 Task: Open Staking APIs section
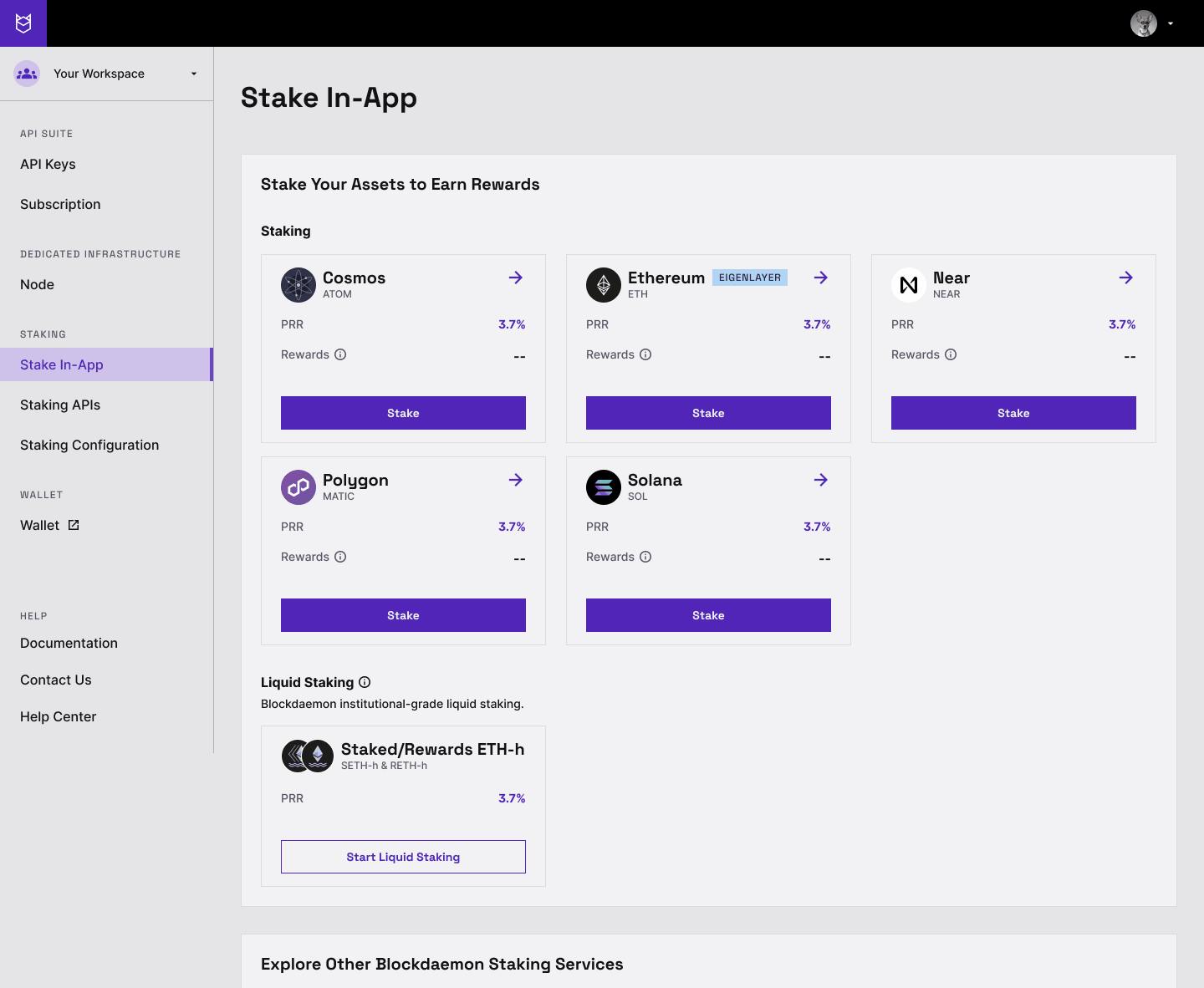tap(60, 405)
